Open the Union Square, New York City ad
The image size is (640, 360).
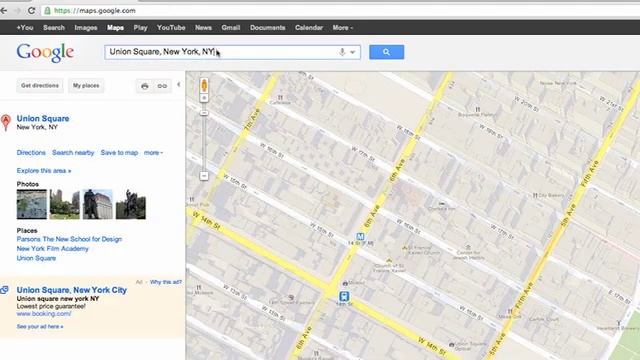(x=72, y=290)
